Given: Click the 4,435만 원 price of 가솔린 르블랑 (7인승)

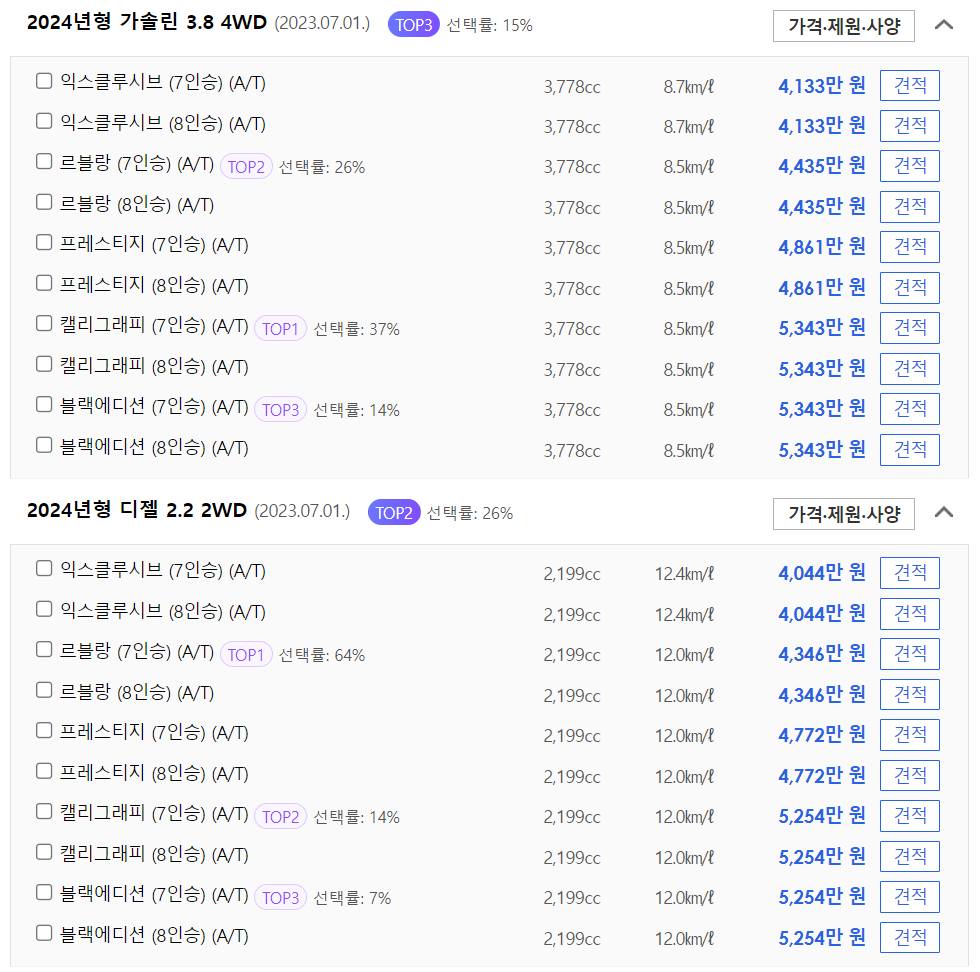Looking at the screenshot, I should (x=822, y=166).
